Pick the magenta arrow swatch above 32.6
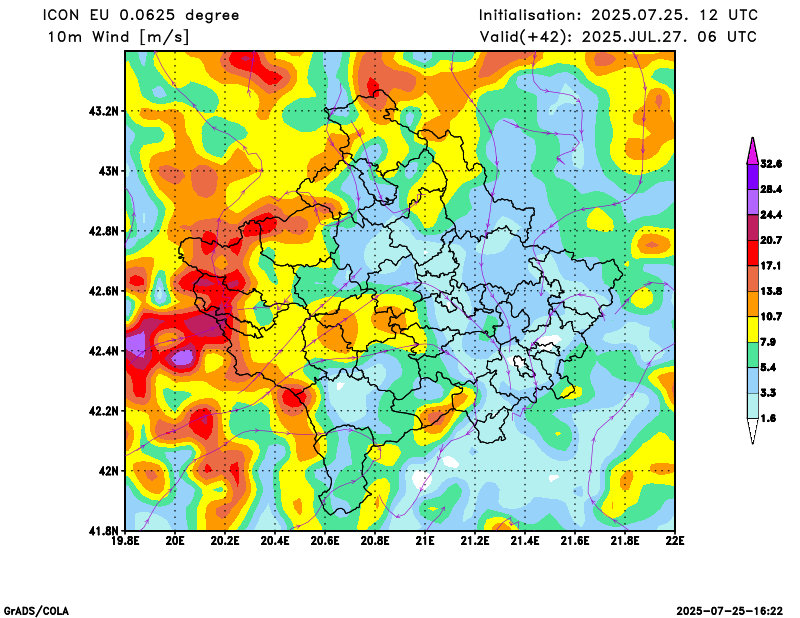The image size is (800, 618). 753,152
